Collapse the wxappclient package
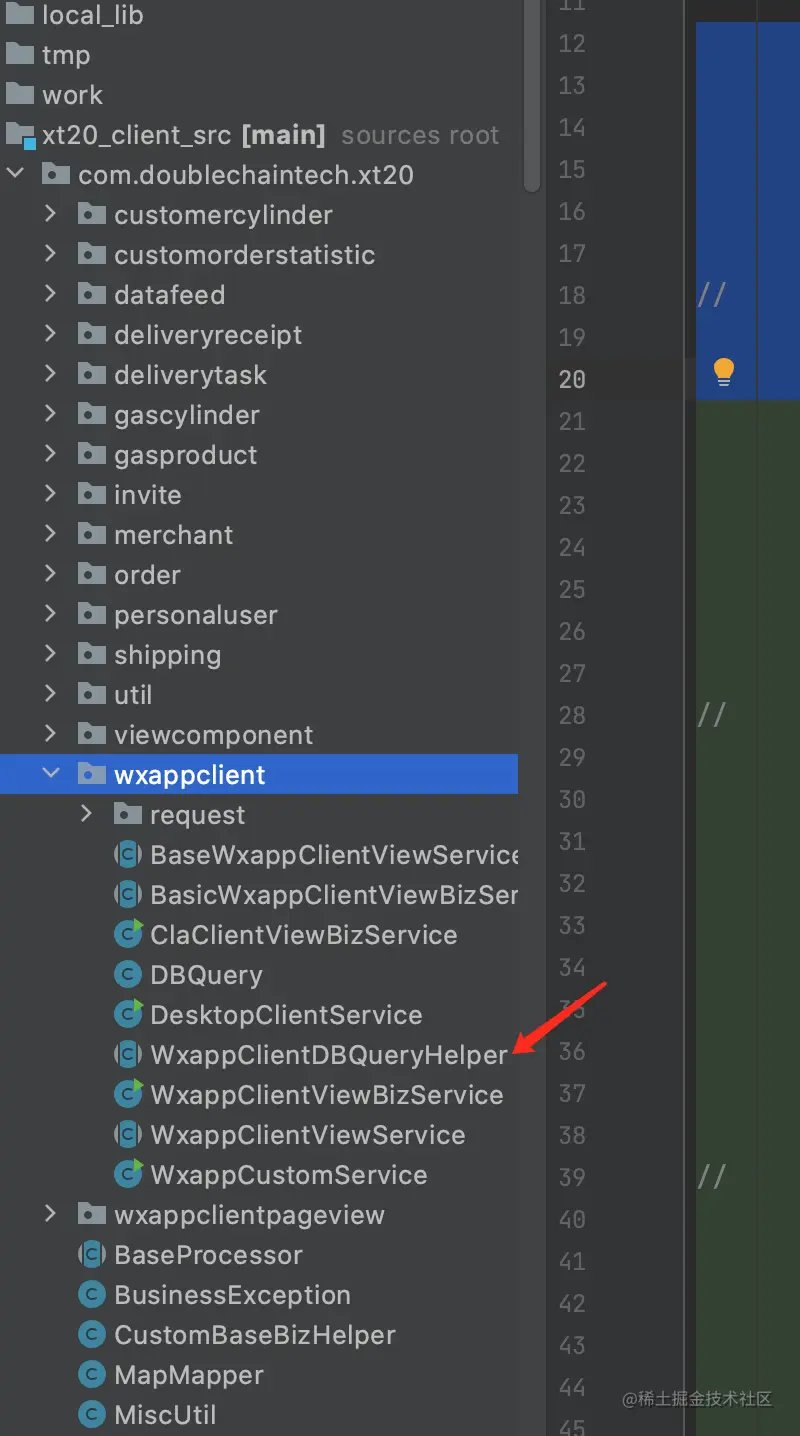The width and height of the screenshot is (800, 1436). (51, 775)
